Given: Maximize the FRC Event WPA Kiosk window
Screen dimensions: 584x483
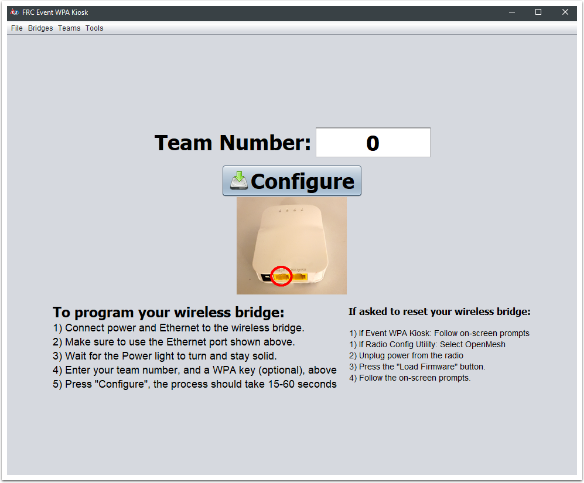Looking at the screenshot, I should coord(538,12).
